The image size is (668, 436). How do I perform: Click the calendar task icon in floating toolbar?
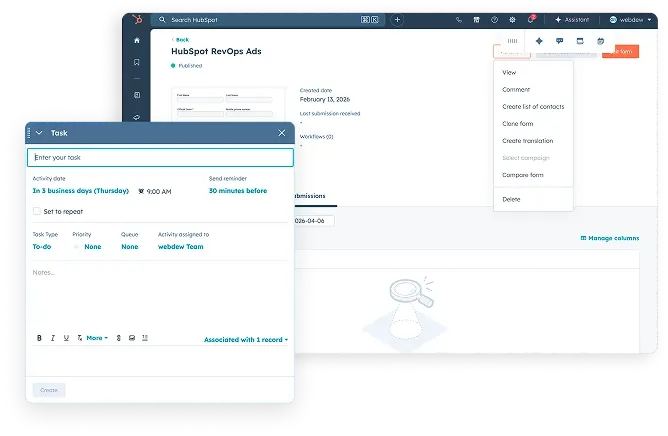(600, 41)
